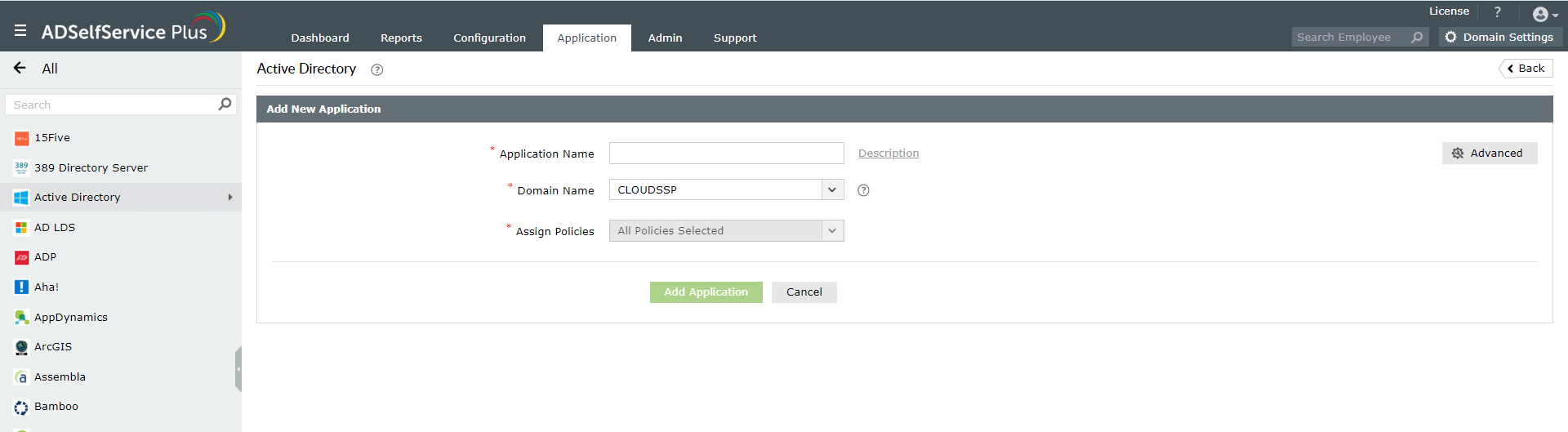Click the Search Employee magnifier icon
Screen dimensions: 1568x432
point(1417,38)
